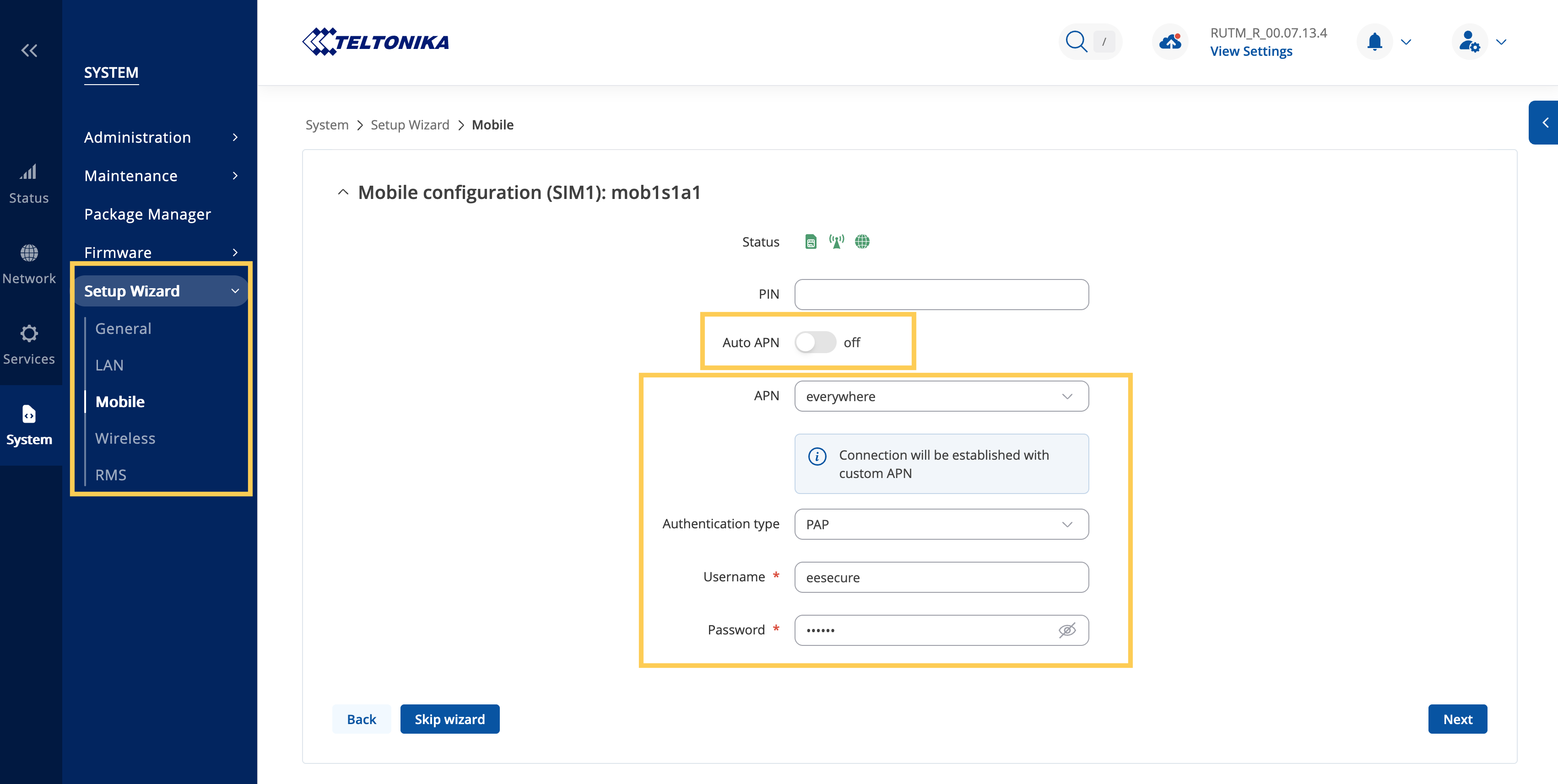Open the Authentication type dropdown

coord(941,524)
